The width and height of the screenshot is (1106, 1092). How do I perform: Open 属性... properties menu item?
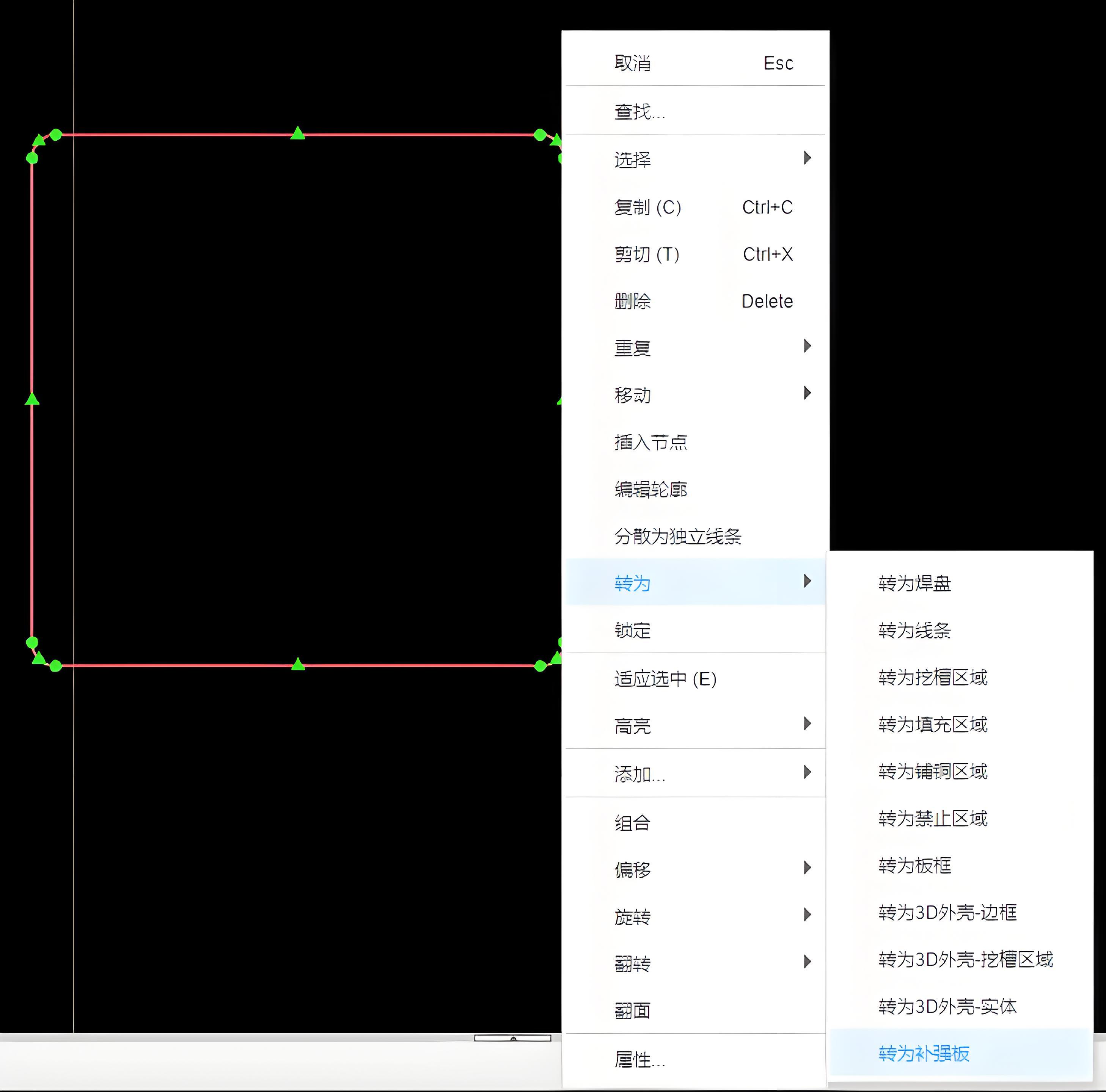click(639, 1060)
